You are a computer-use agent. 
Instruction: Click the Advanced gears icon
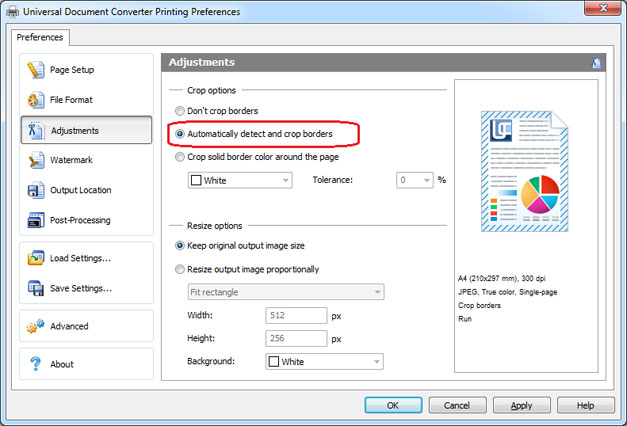click(36, 326)
